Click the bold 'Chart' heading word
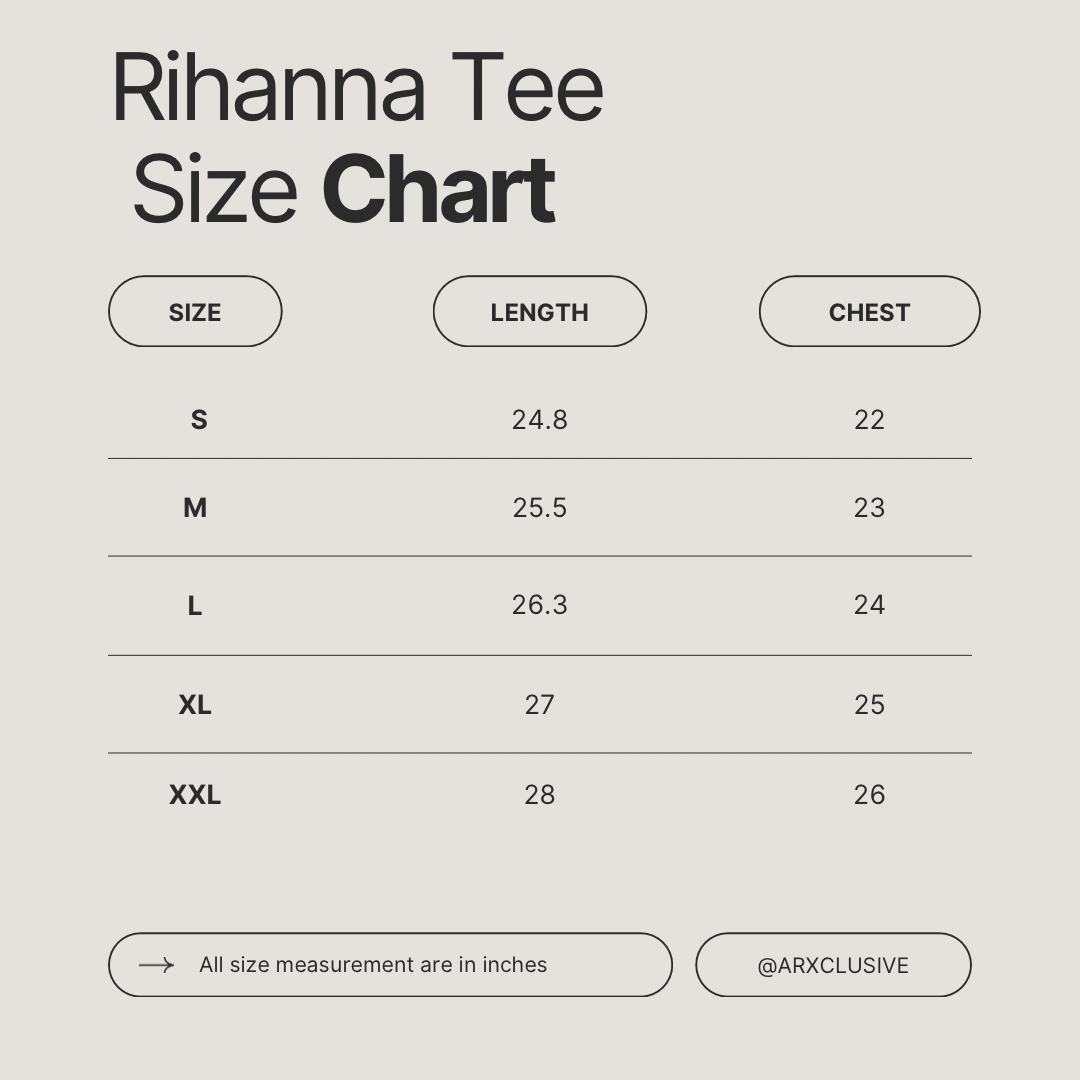Image resolution: width=1080 pixels, height=1080 pixels. point(438,190)
